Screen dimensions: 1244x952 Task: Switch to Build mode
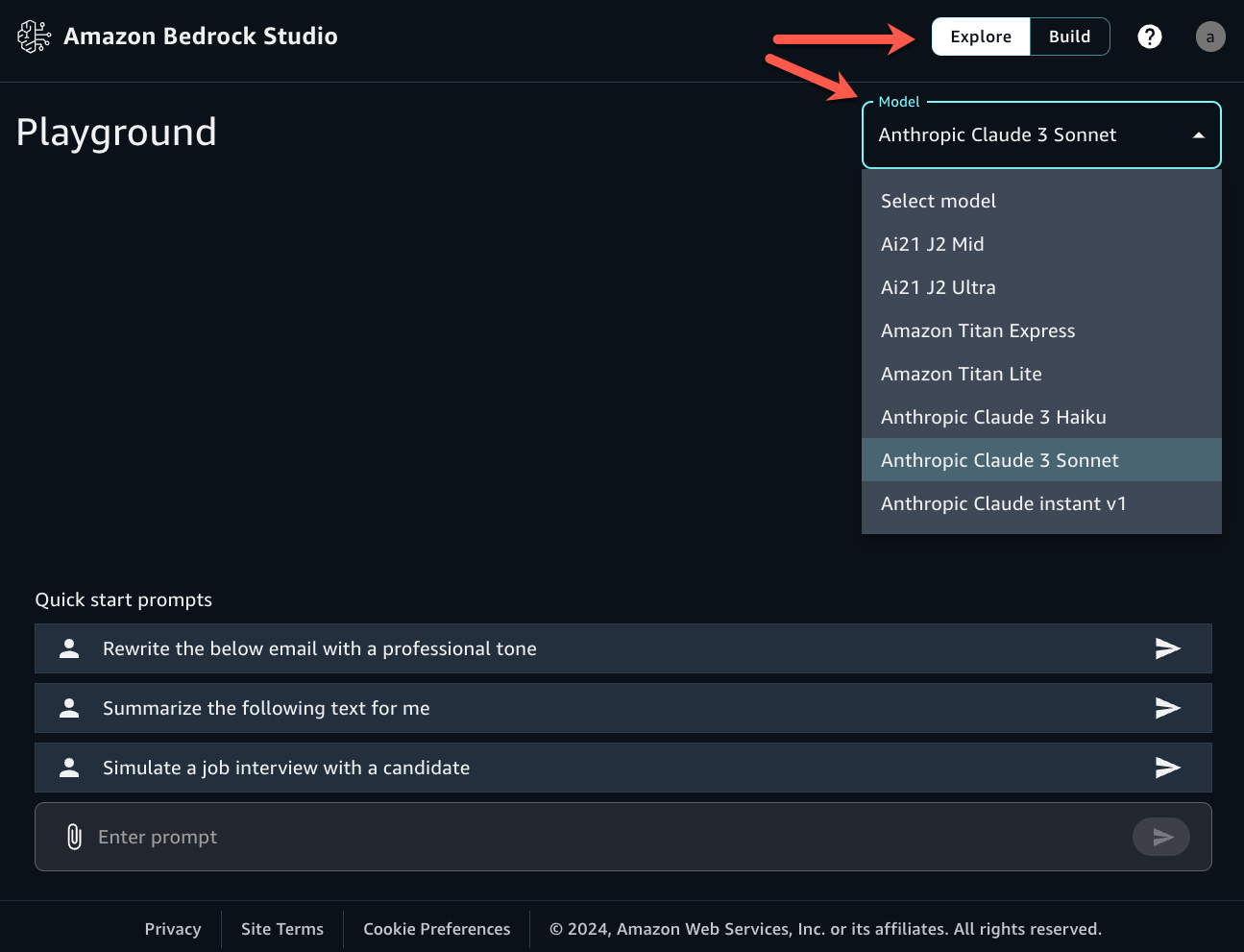click(1069, 37)
